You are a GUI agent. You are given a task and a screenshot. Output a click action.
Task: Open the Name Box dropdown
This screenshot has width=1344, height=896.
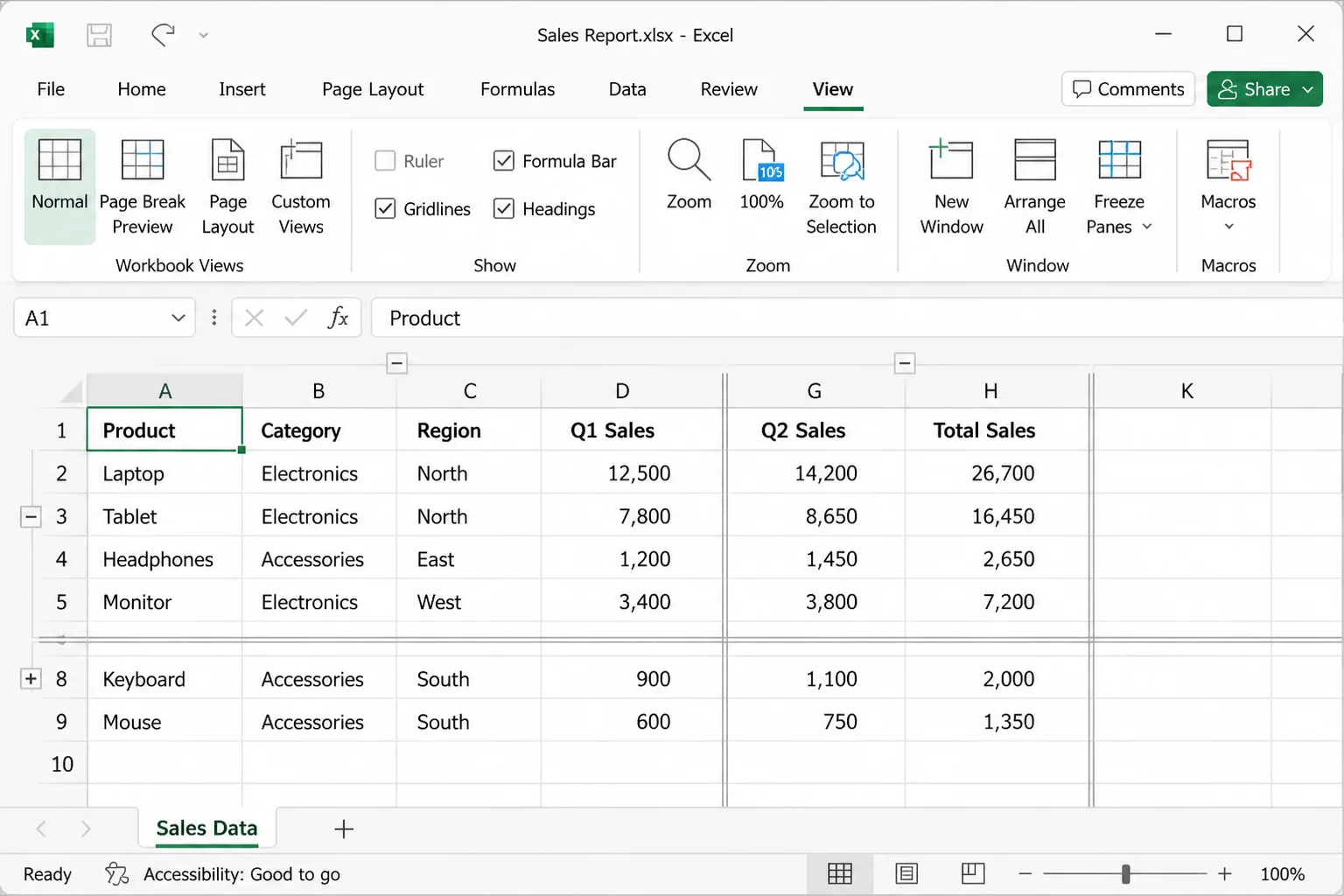(x=178, y=318)
